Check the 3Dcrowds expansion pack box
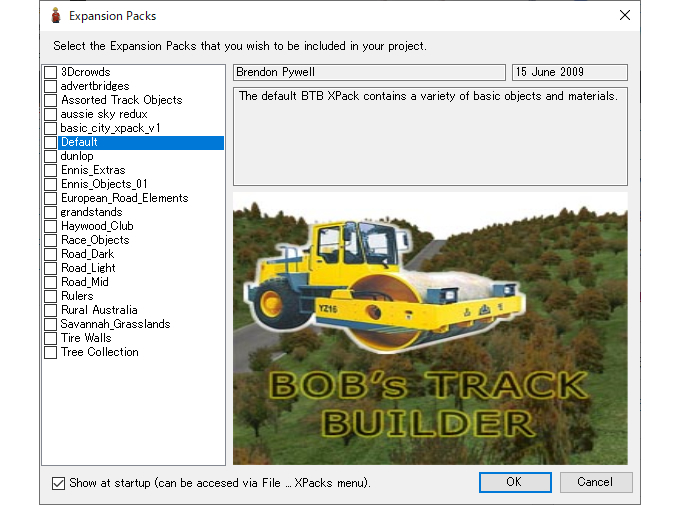The image size is (680, 505). pos(50,72)
